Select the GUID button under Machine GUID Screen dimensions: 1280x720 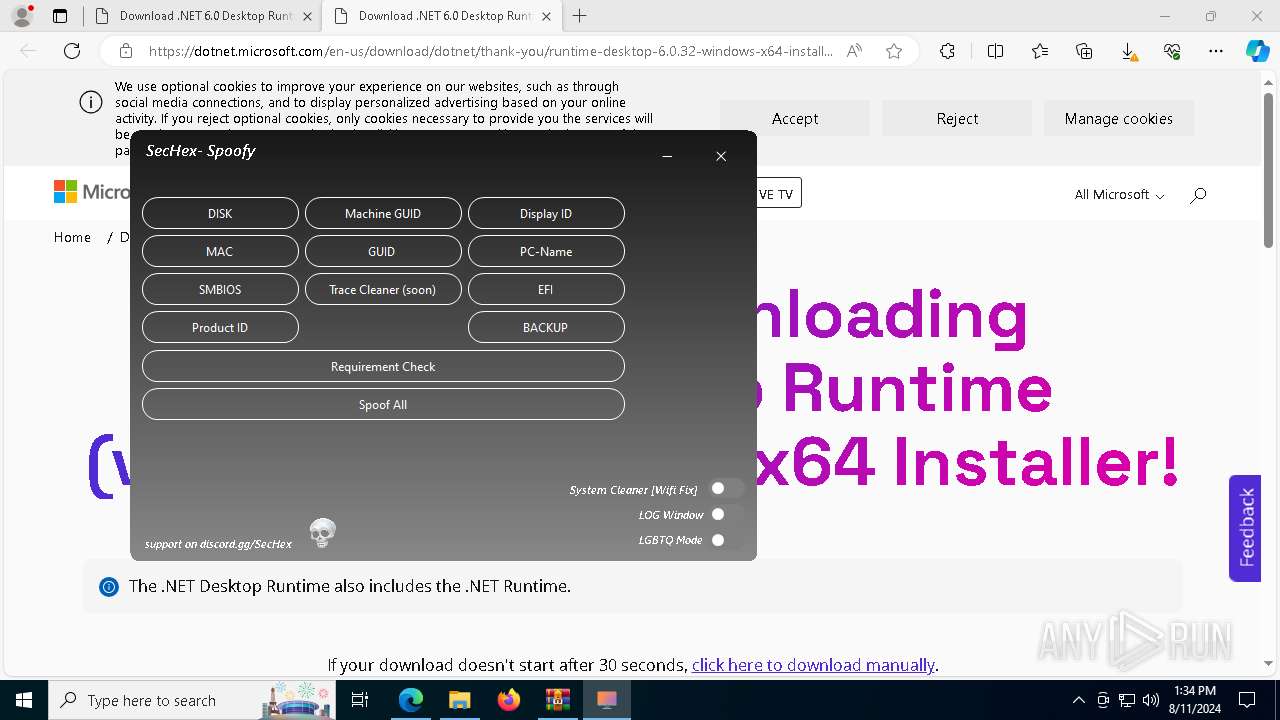[383, 251]
